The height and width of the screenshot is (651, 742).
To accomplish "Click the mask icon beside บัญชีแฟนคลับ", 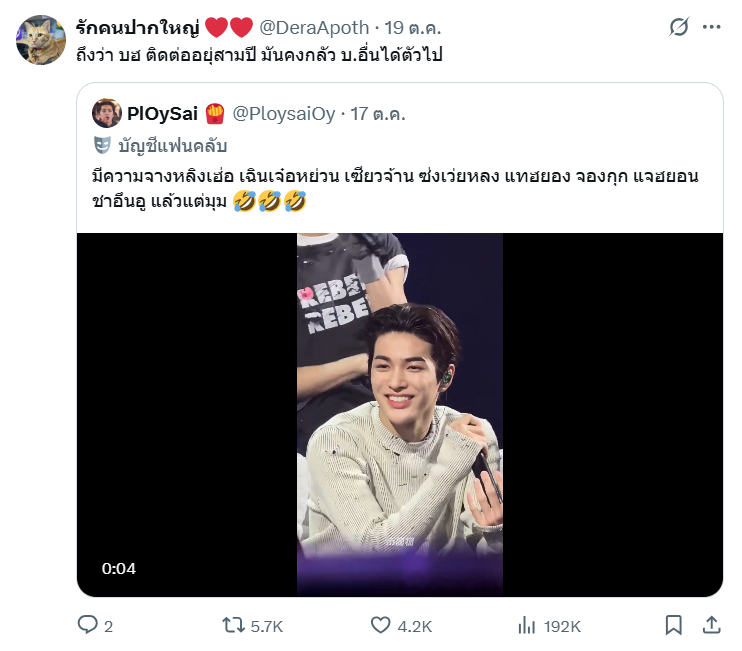I will tap(102, 145).
